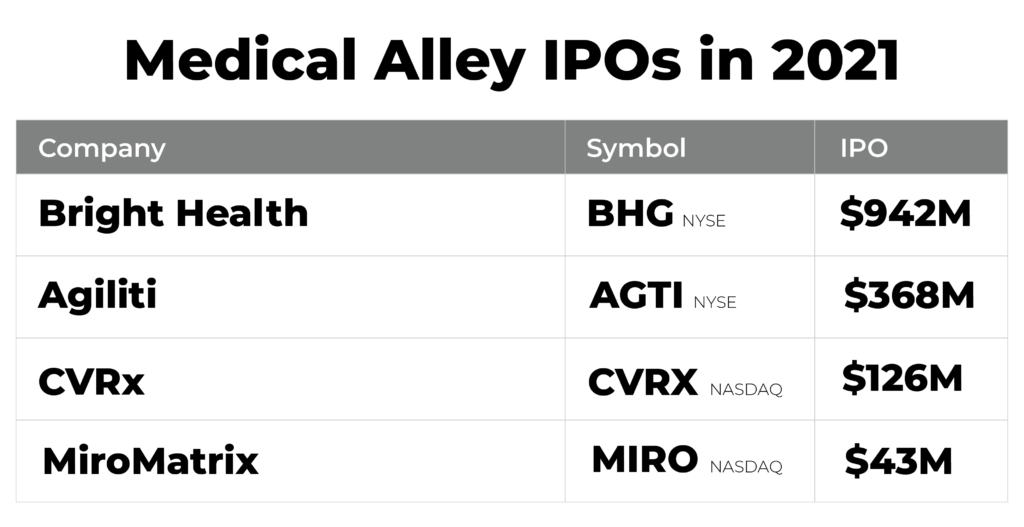Click the MIRO ticker symbol
This screenshot has width=1024, height=527.
tap(645, 460)
